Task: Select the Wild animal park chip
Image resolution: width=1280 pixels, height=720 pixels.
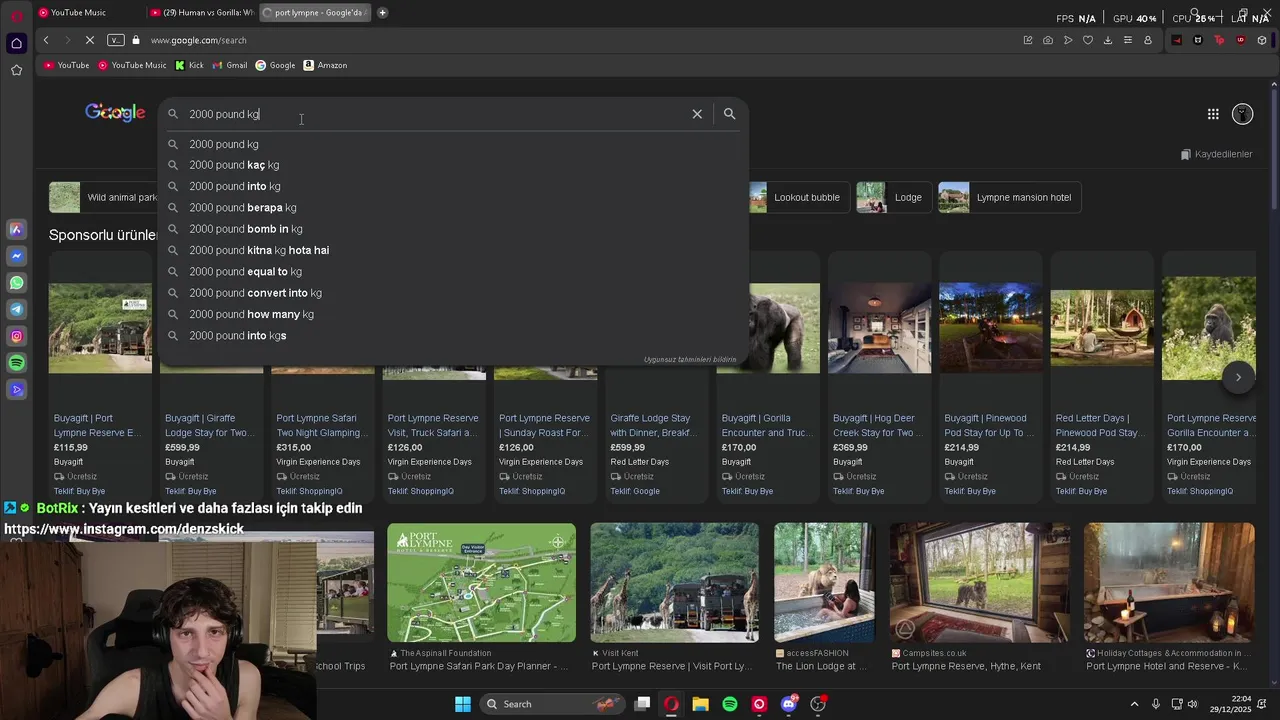Action: [x=103, y=197]
